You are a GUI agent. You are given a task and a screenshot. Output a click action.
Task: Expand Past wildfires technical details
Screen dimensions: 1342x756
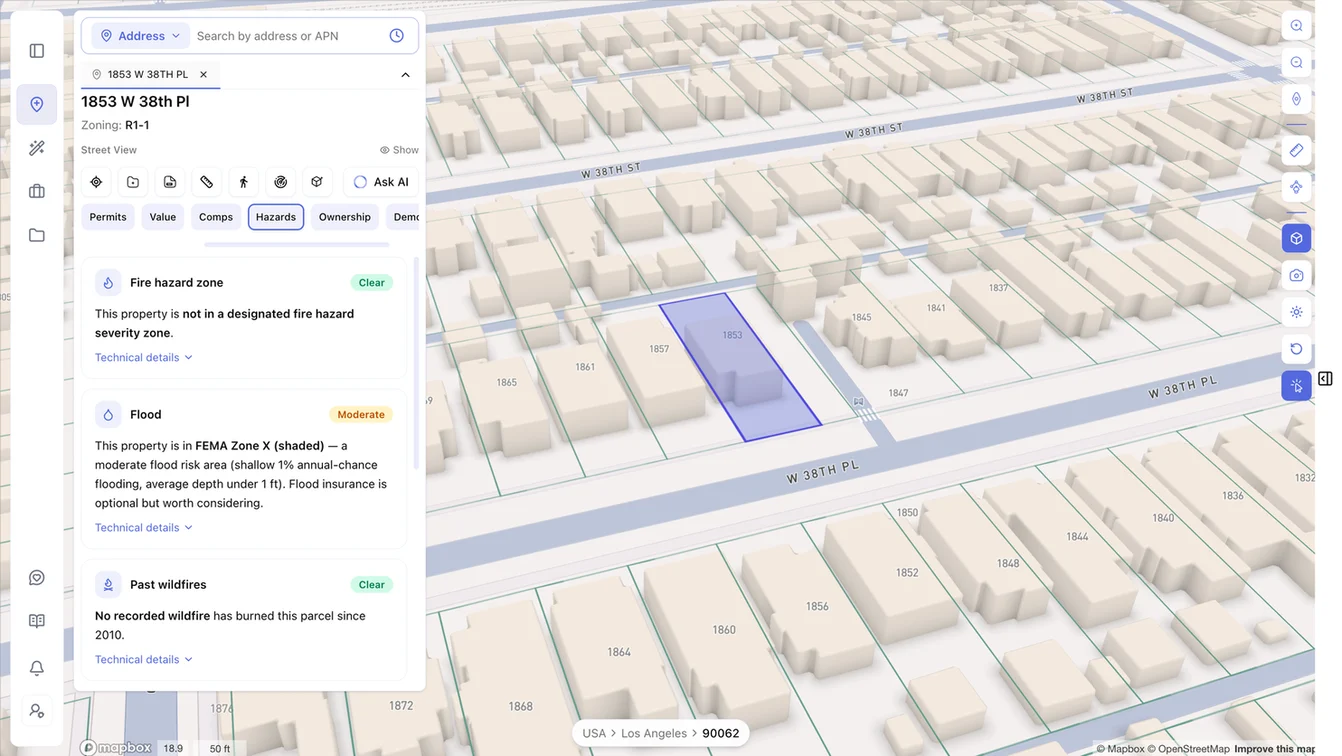coord(143,659)
